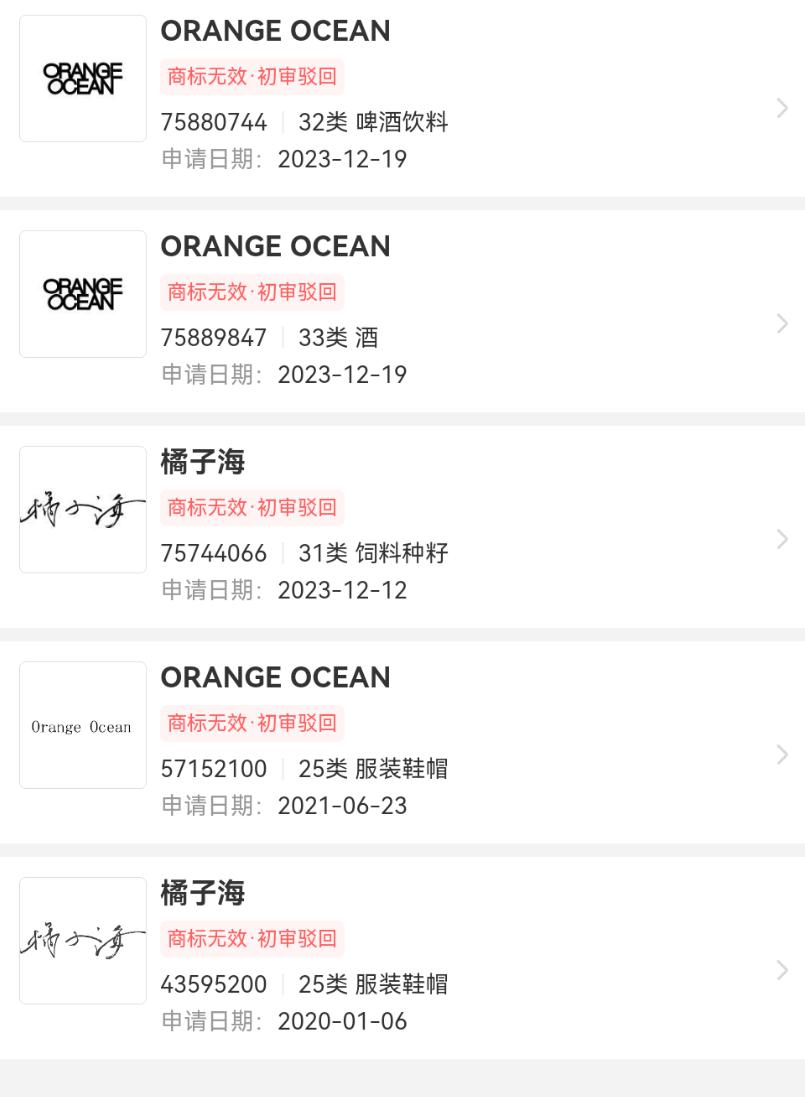The height and width of the screenshot is (1097, 805).
Task: Click 橘子海 title of entry 43595200
Action: [203, 893]
